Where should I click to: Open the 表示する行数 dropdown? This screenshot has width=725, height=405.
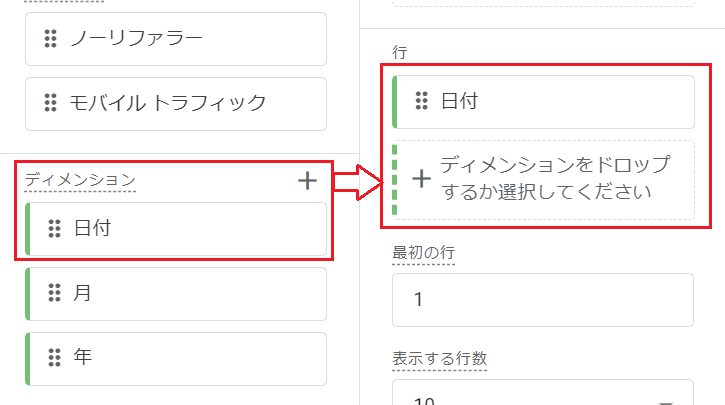pyautogui.click(x=543, y=393)
